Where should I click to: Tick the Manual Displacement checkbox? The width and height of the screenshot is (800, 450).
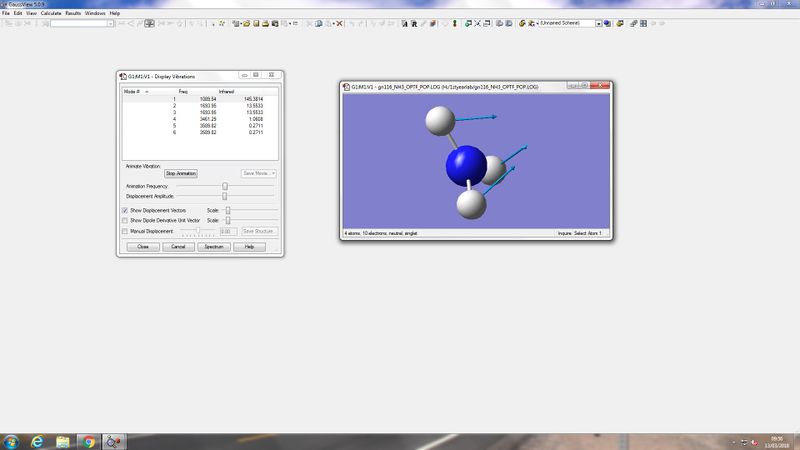(125, 231)
